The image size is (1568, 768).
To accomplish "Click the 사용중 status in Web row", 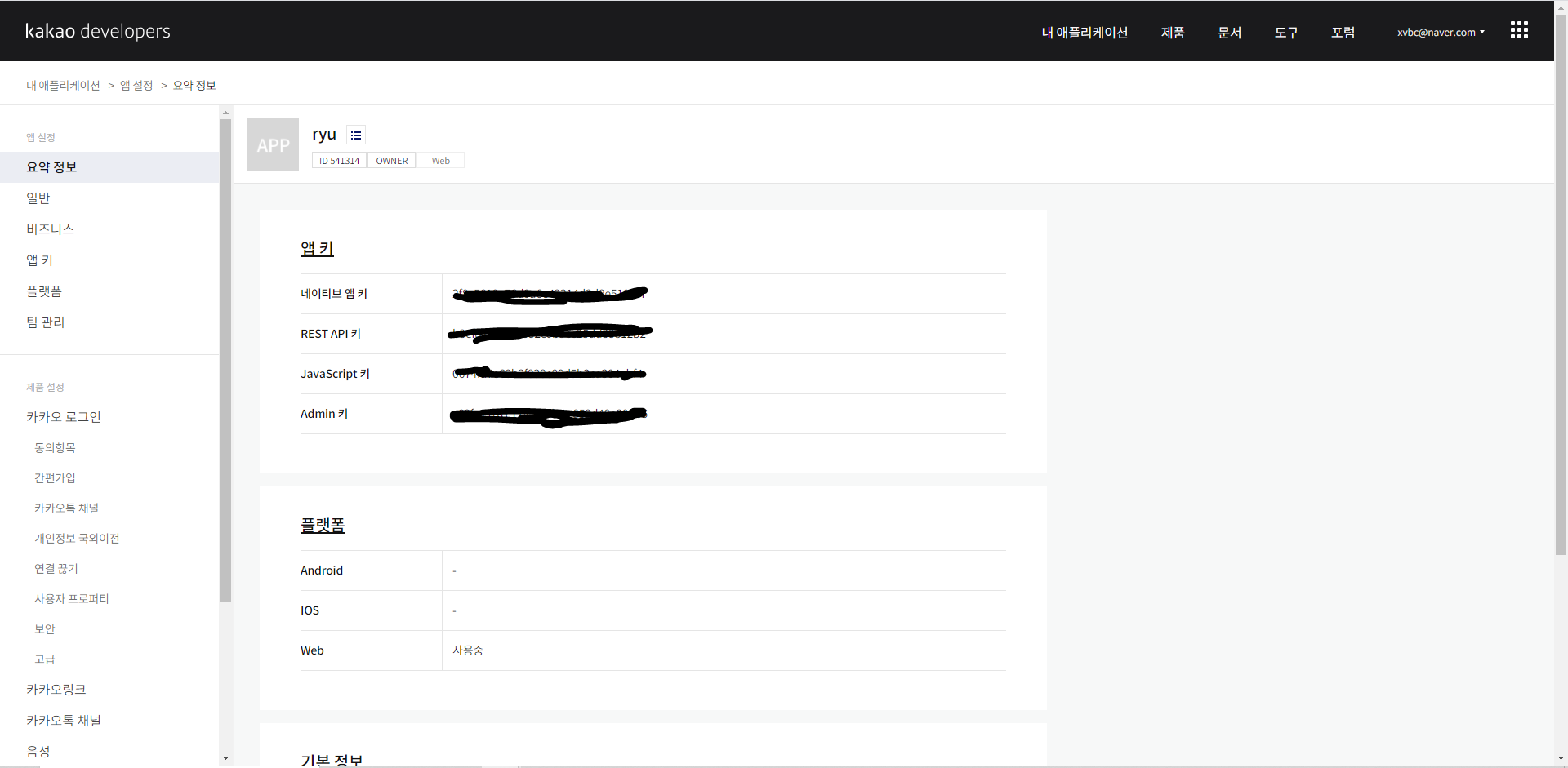I will pos(468,650).
